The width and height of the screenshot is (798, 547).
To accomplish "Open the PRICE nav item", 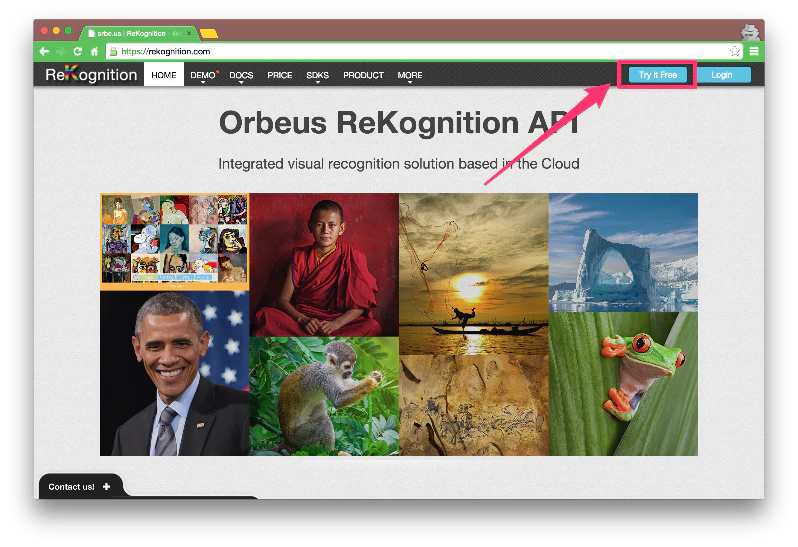I will tap(280, 75).
